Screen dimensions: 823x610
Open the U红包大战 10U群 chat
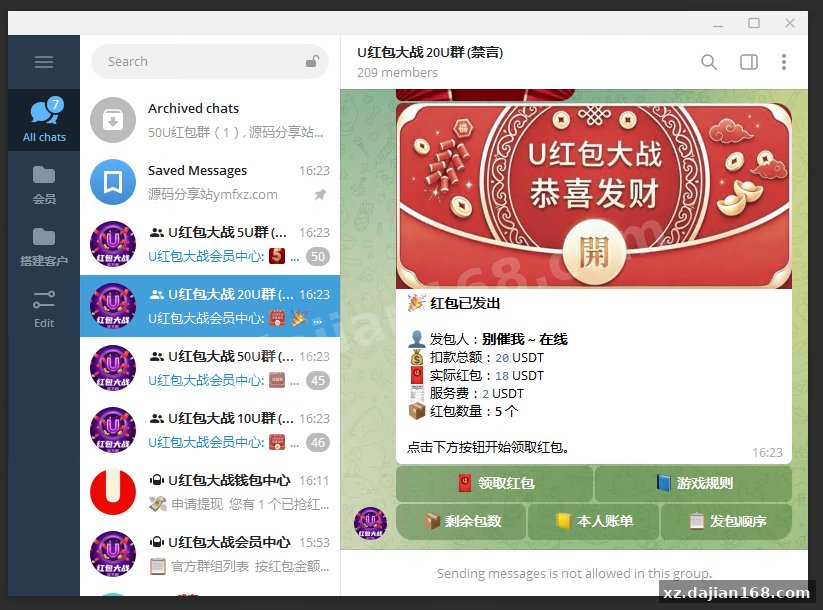[x=210, y=430]
